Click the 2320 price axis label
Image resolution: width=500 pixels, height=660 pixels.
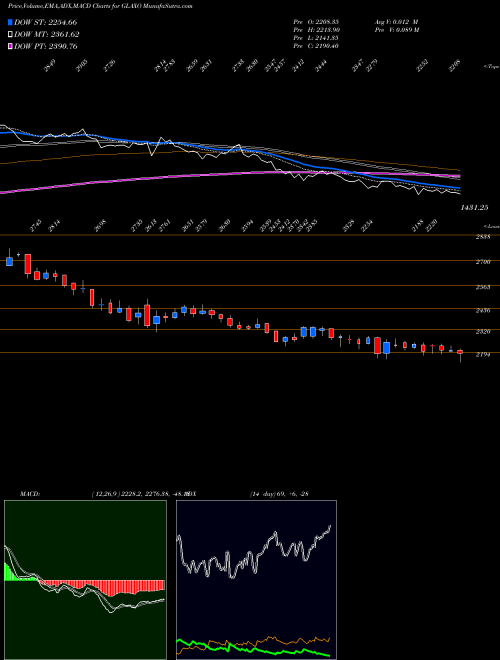[x=482, y=331]
